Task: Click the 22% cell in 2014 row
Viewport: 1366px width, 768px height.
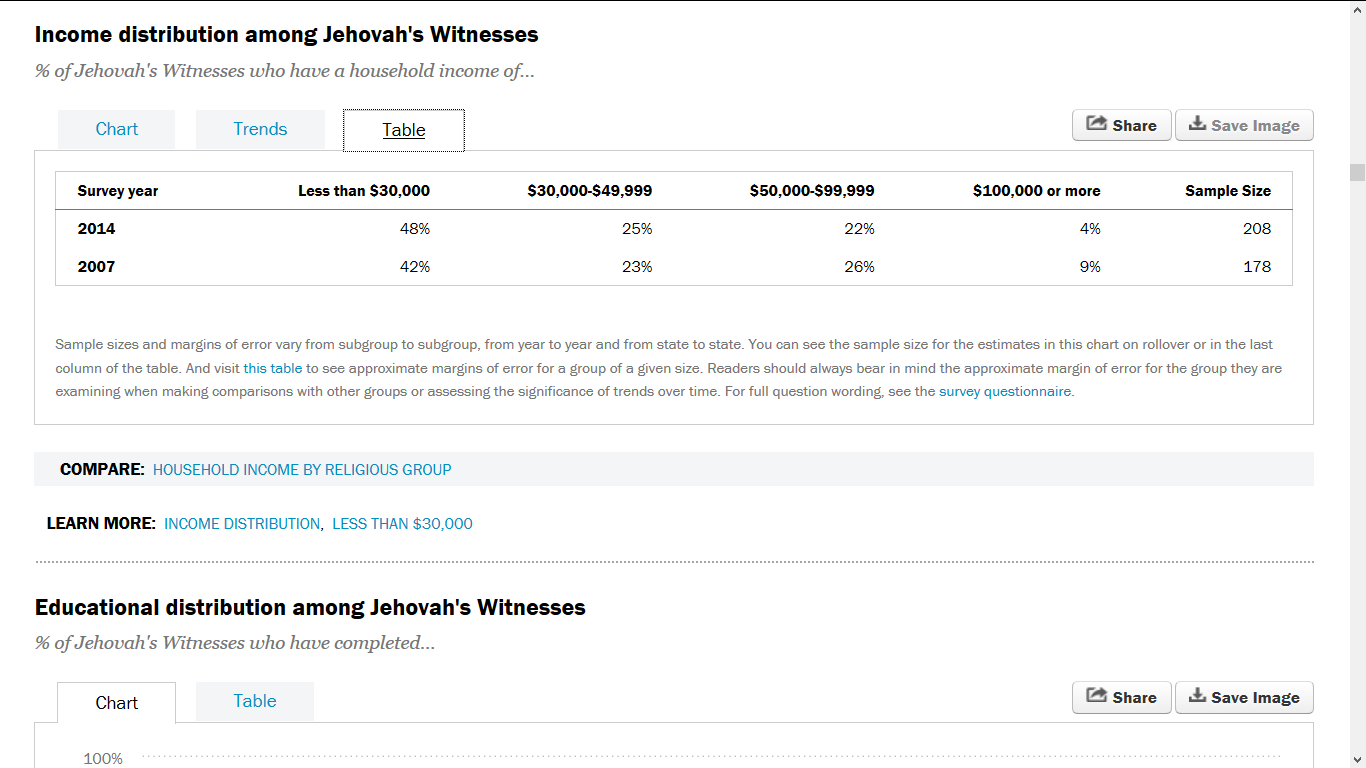Action: click(859, 229)
